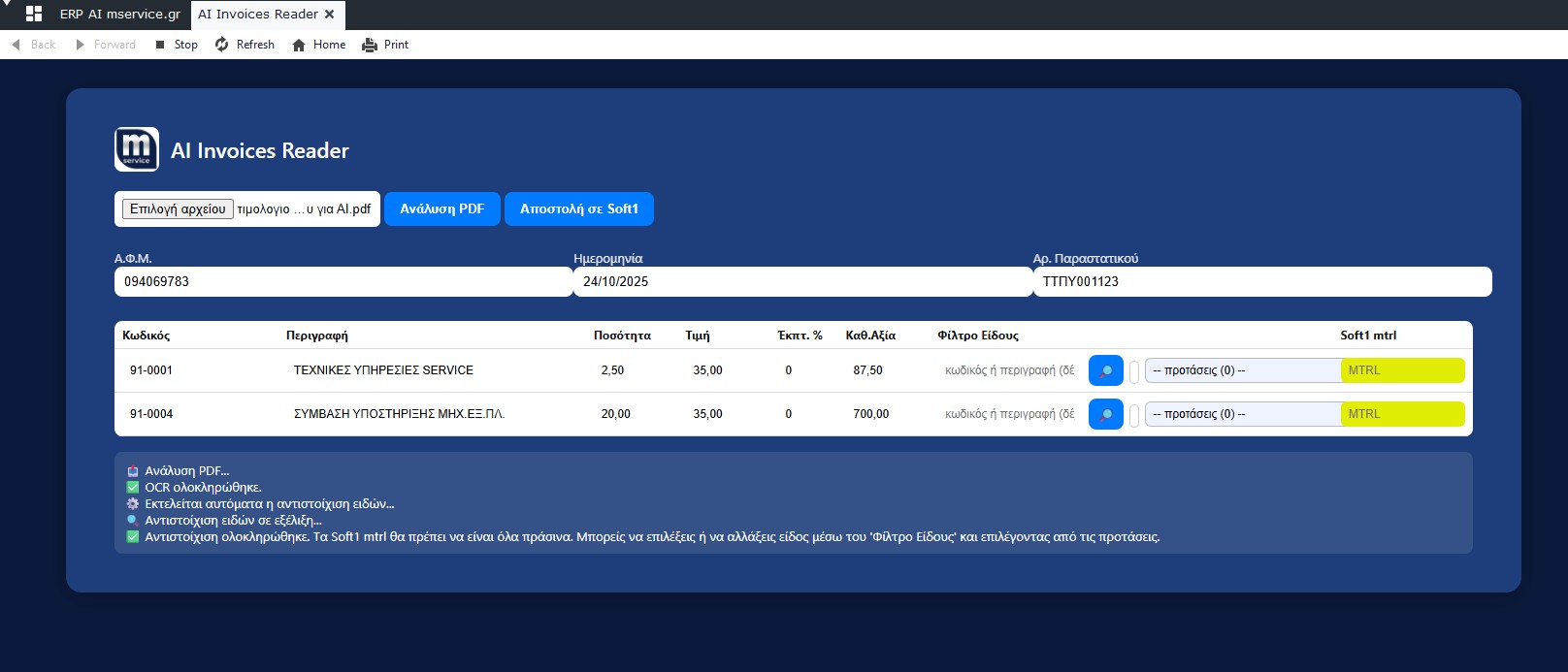1568x672 pixels.
Task: Click log line Αντιστοίχιση ειδών σε εξέλιξη
Action: (233, 521)
